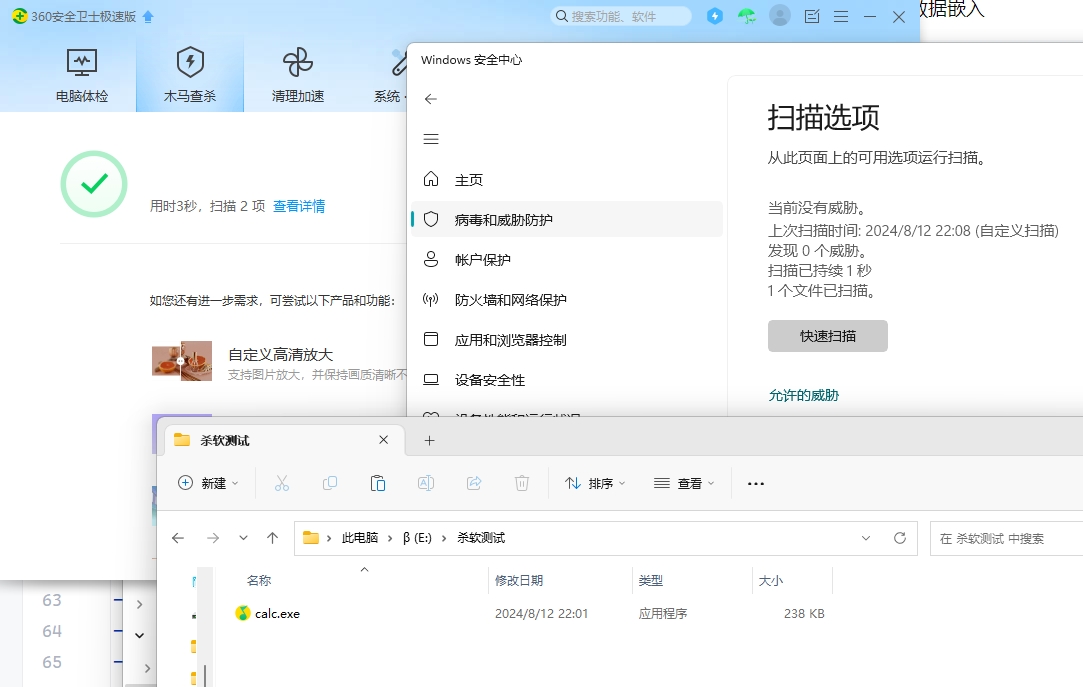This screenshot has height=687, width=1083.
Task: Click the Copy icon in Explorer toolbar
Action: [330, 483]
